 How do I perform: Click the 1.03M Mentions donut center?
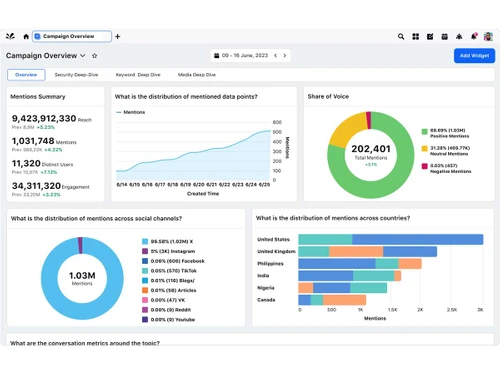(x=82, y=276)
